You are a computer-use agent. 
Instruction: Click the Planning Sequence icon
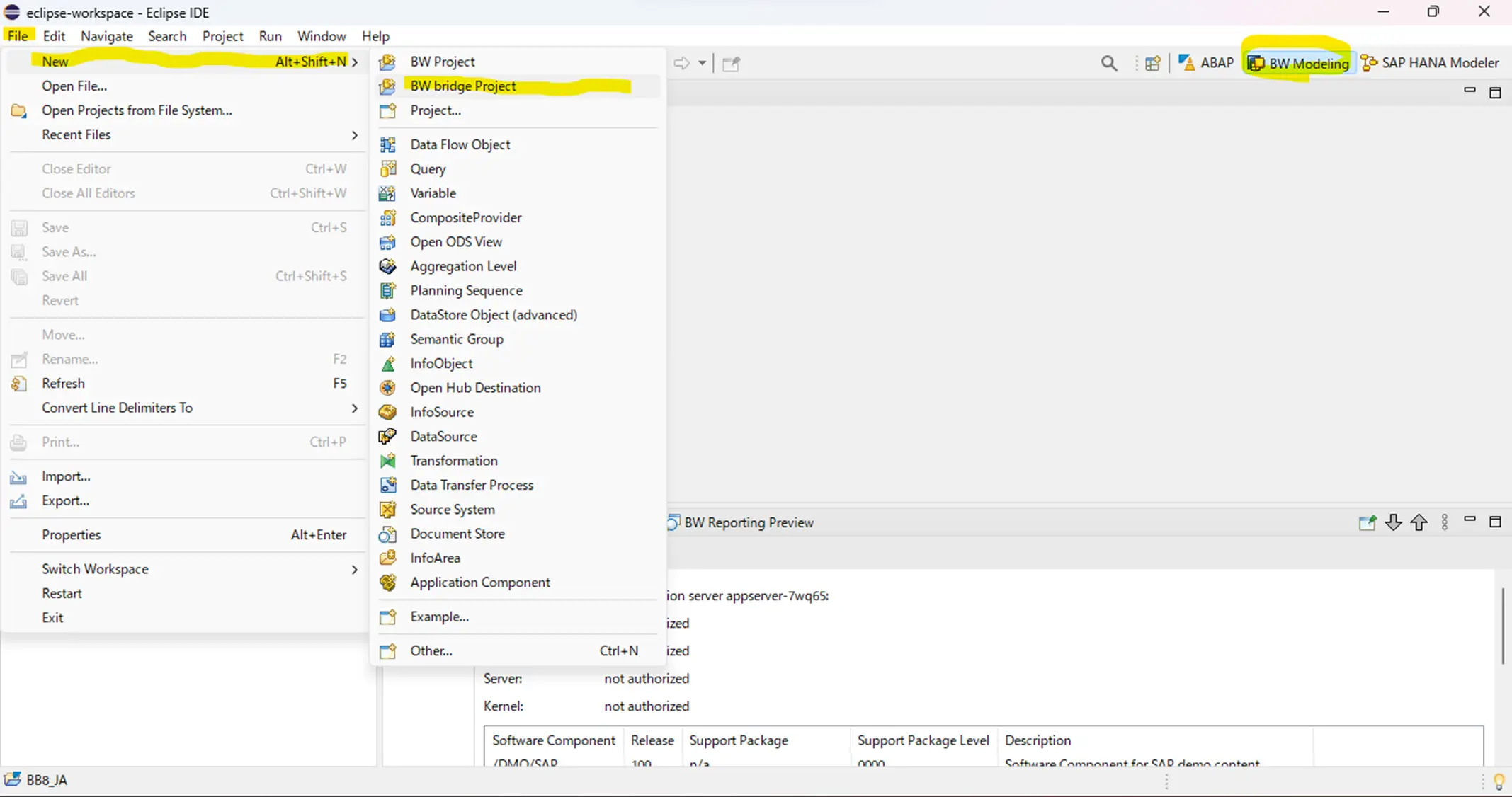coord(387,290)
